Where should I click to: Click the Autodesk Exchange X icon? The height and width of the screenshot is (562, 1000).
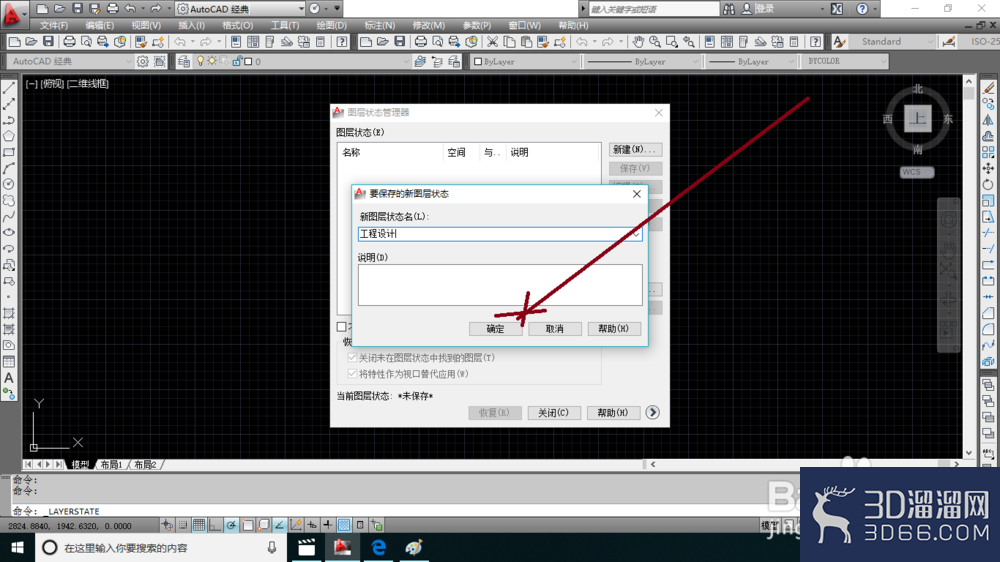click(x=837, y=9)
